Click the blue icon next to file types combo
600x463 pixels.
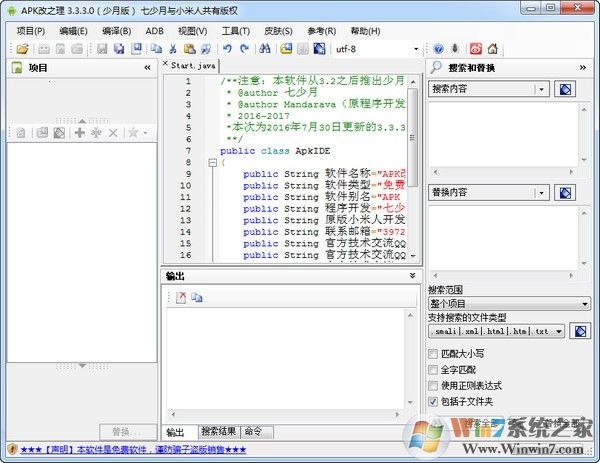(x=580, y=331)
